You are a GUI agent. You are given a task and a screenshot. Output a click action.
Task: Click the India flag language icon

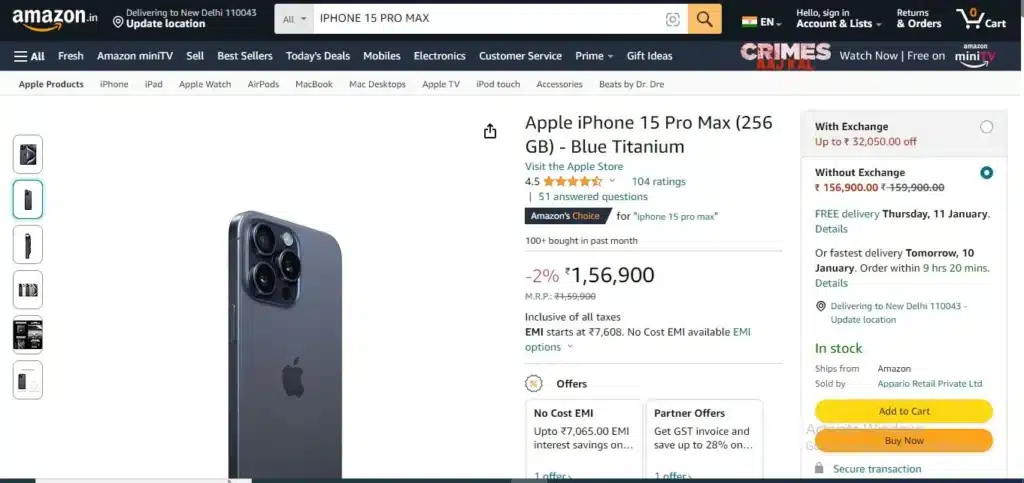[749, 22]
